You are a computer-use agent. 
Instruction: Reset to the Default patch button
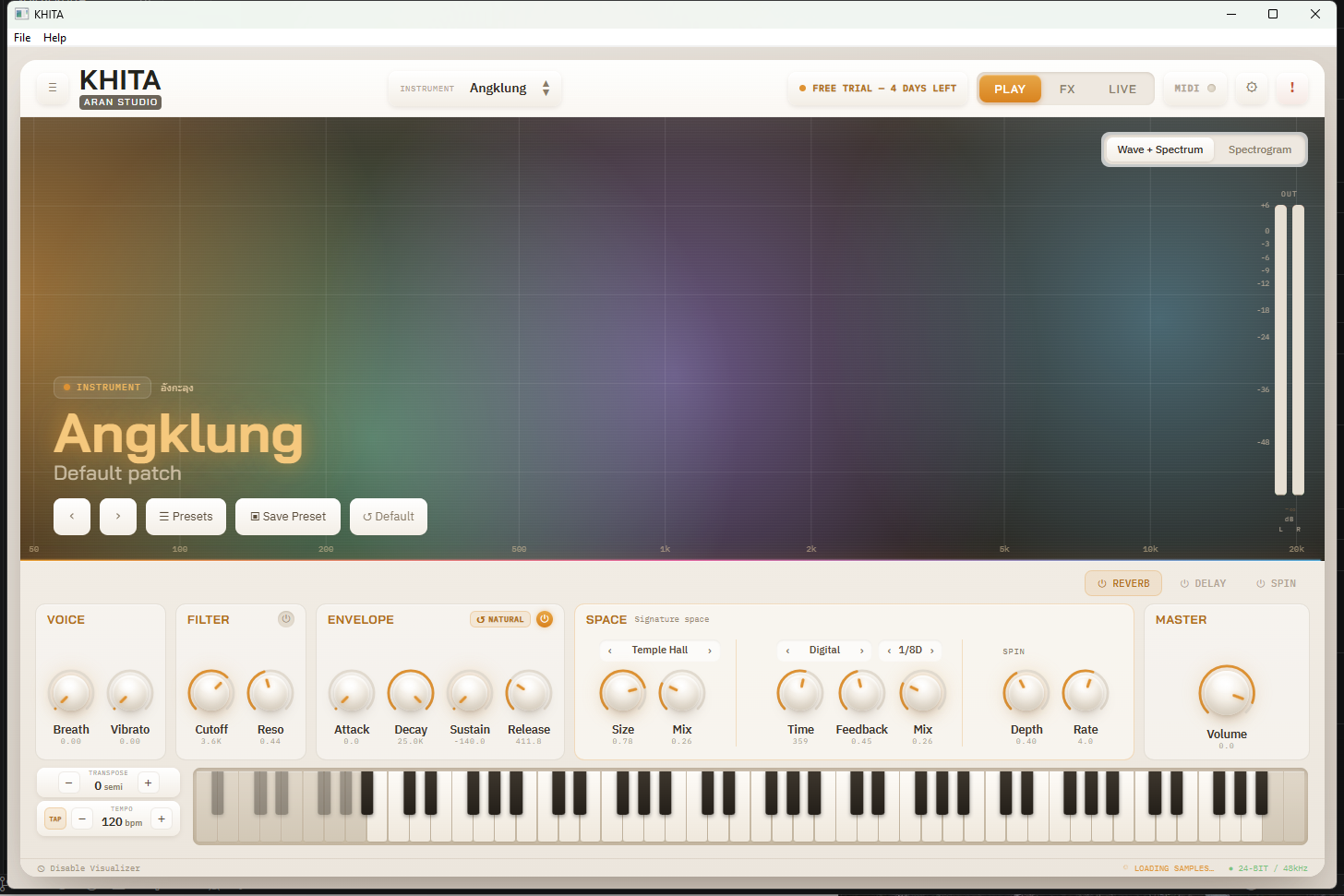[389, 517]
